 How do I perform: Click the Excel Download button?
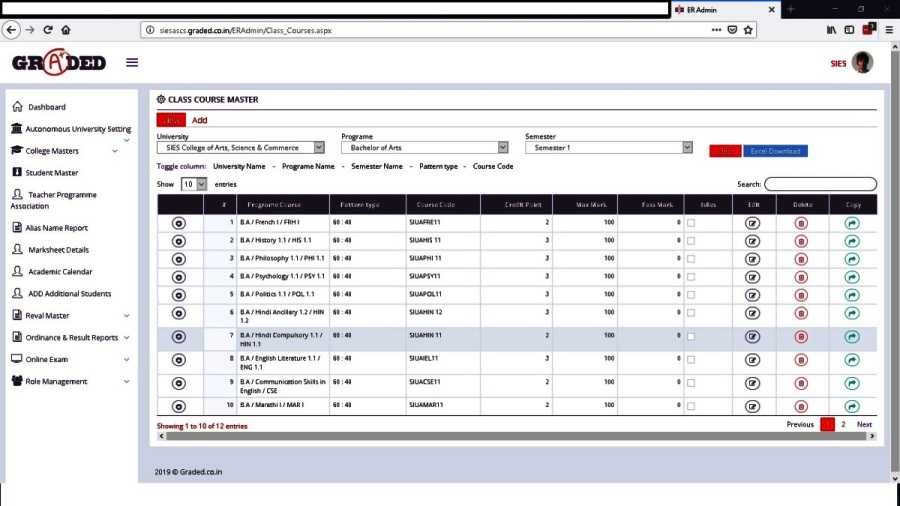point(775,151)
